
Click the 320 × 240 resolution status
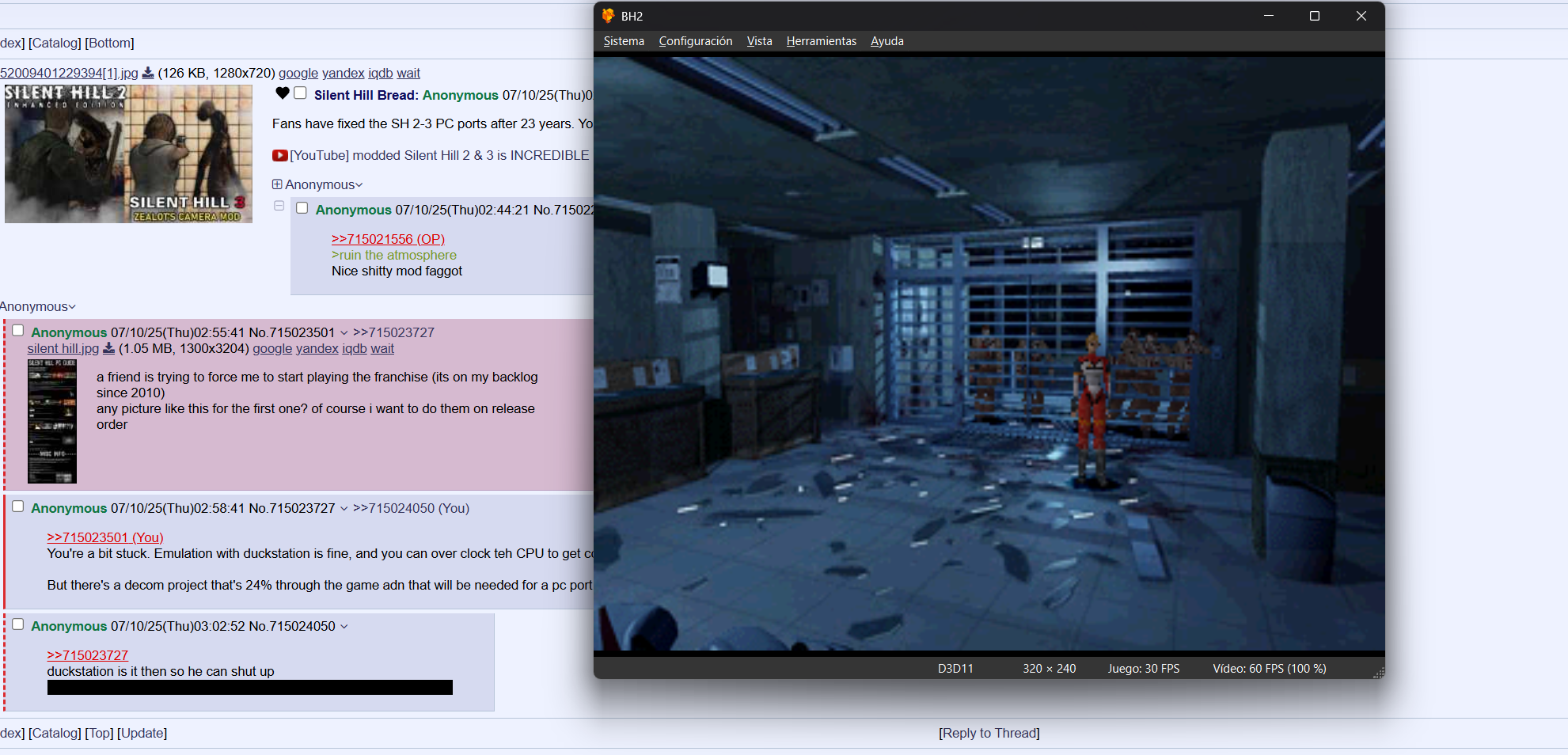pyautogui.click(x=1049, y=669)
